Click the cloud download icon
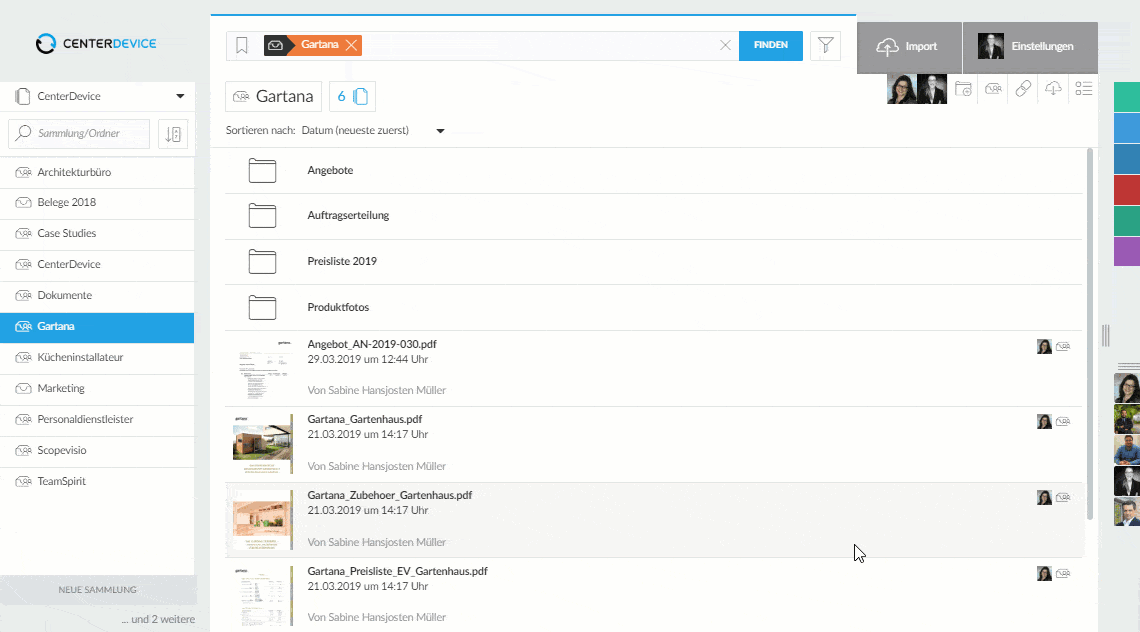The width and height of the screenshot is (1140, 632). pos(1053,89)
